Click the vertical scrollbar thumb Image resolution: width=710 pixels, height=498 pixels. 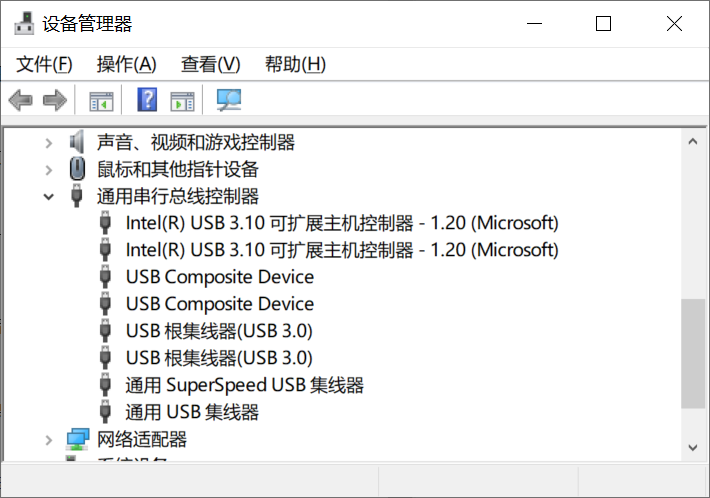pos(692,353)
